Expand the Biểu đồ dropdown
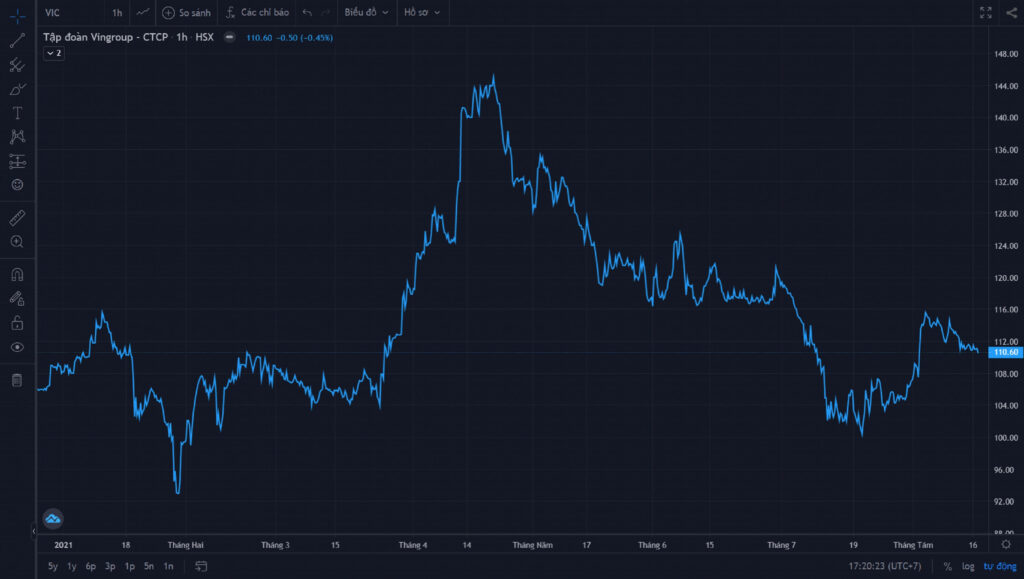The image size is (1024, 579). tap(366, 12)
